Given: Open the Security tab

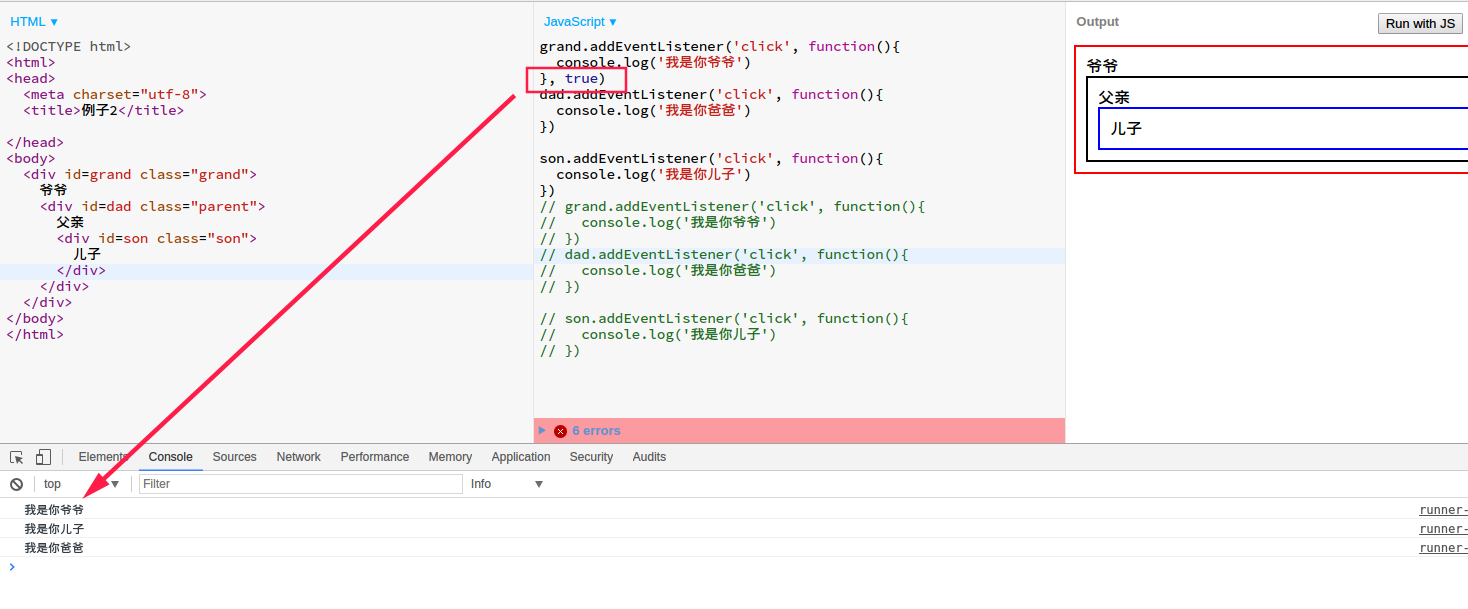Looking at the screenshot, I should (591, 457).
